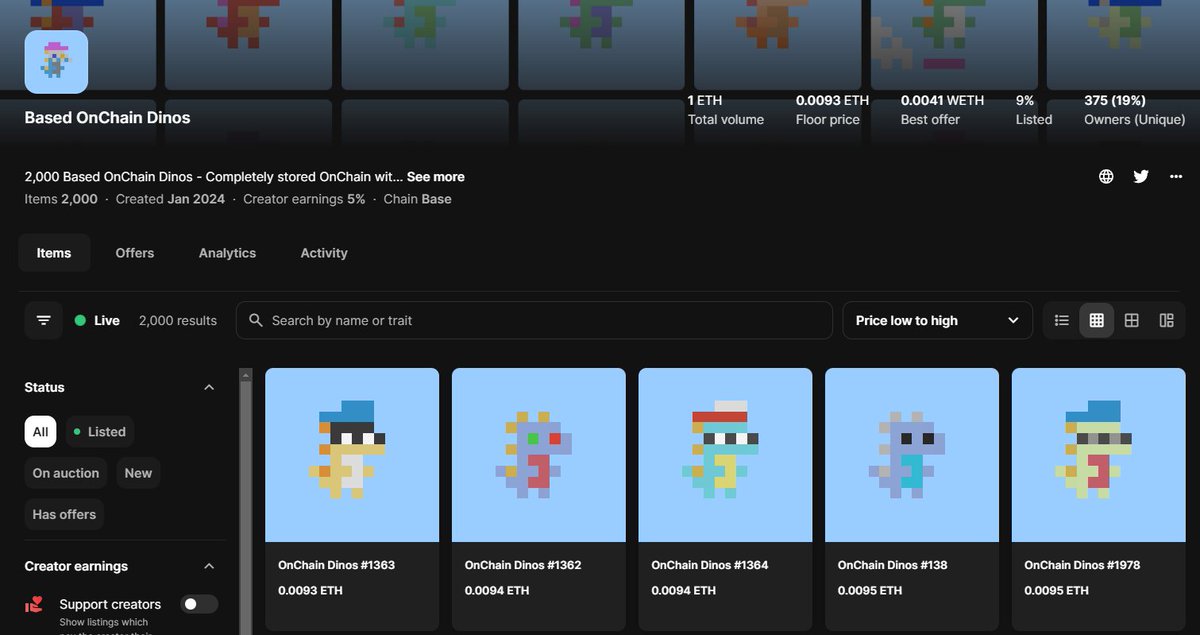The image size is (1200, 635).
Task: Click the OnChain Dinos #1364 thumbnail
Action: tap(725, 455)
